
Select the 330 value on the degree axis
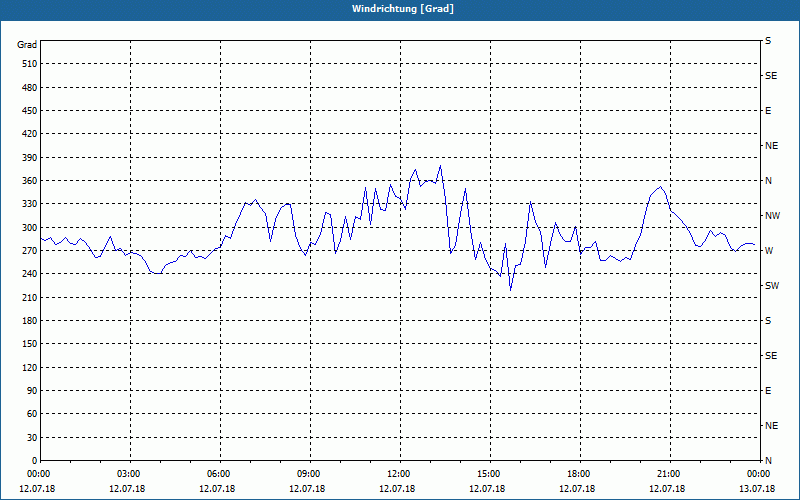pos(30,204)
